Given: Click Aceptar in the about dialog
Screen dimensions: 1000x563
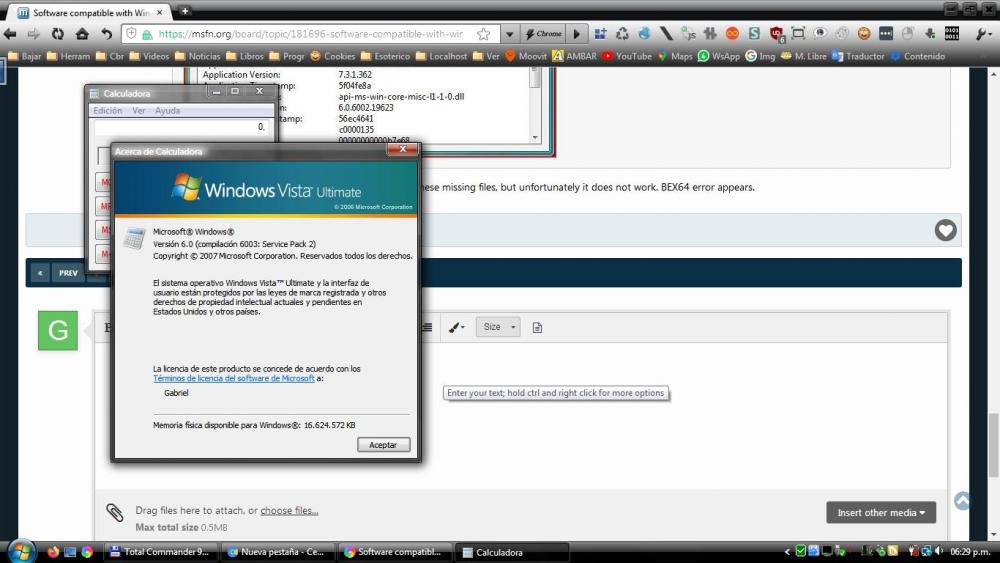Looking at the screenshot, I should tap(383, 445).
